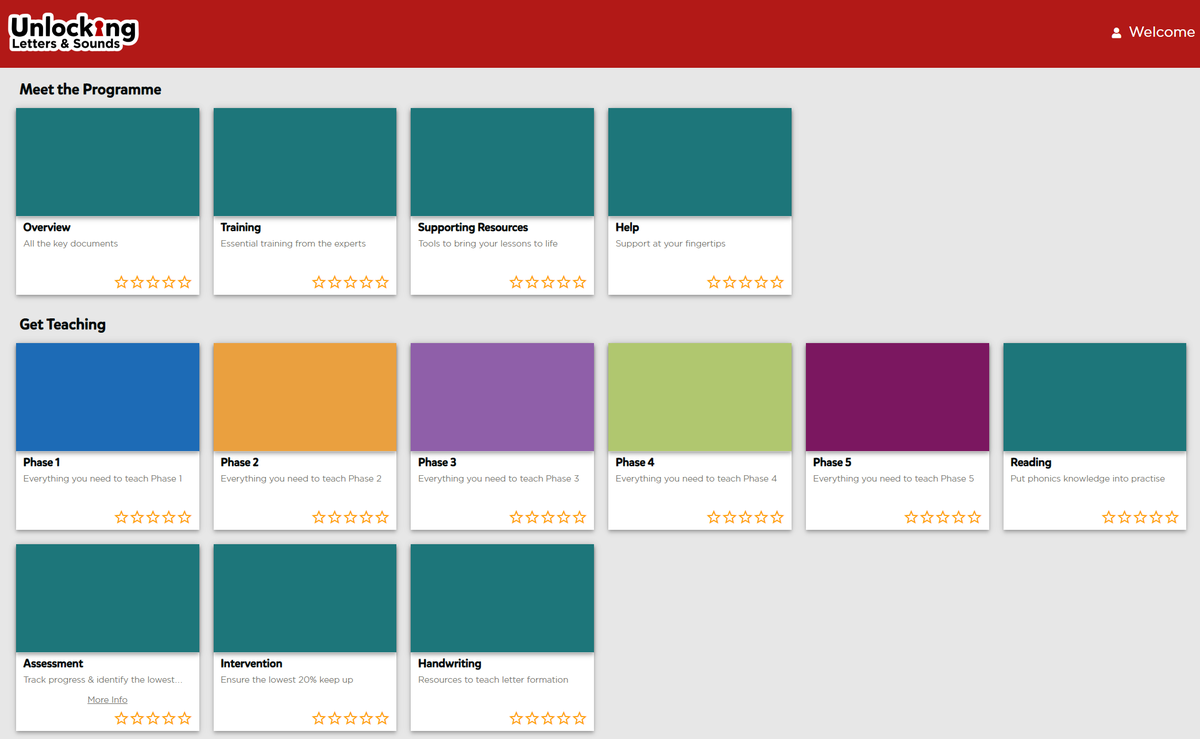The image size is (1200, 739).
Task: Open the Intervention card image
Action: tap(305, 598)
